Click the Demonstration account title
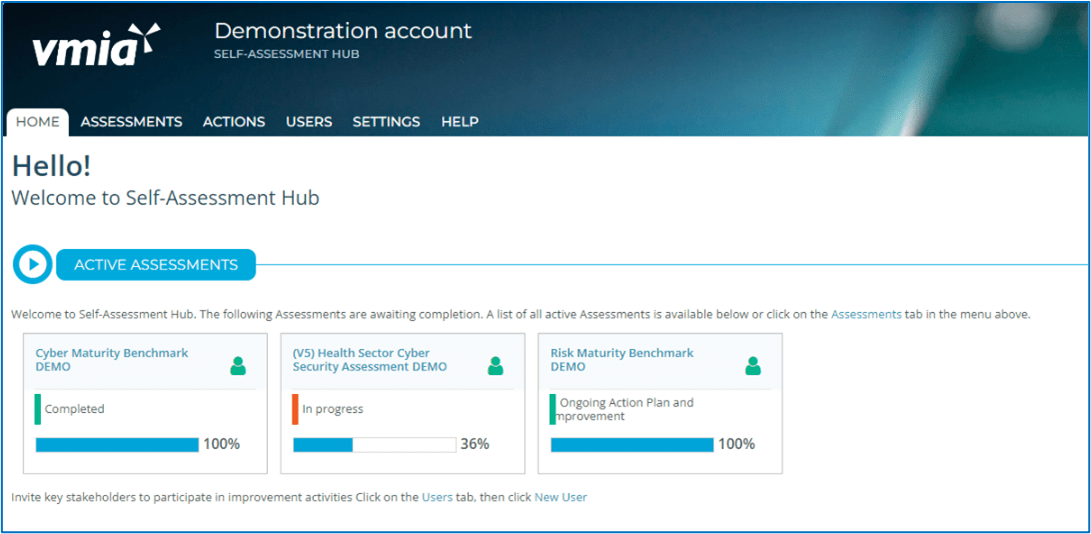 343,31
